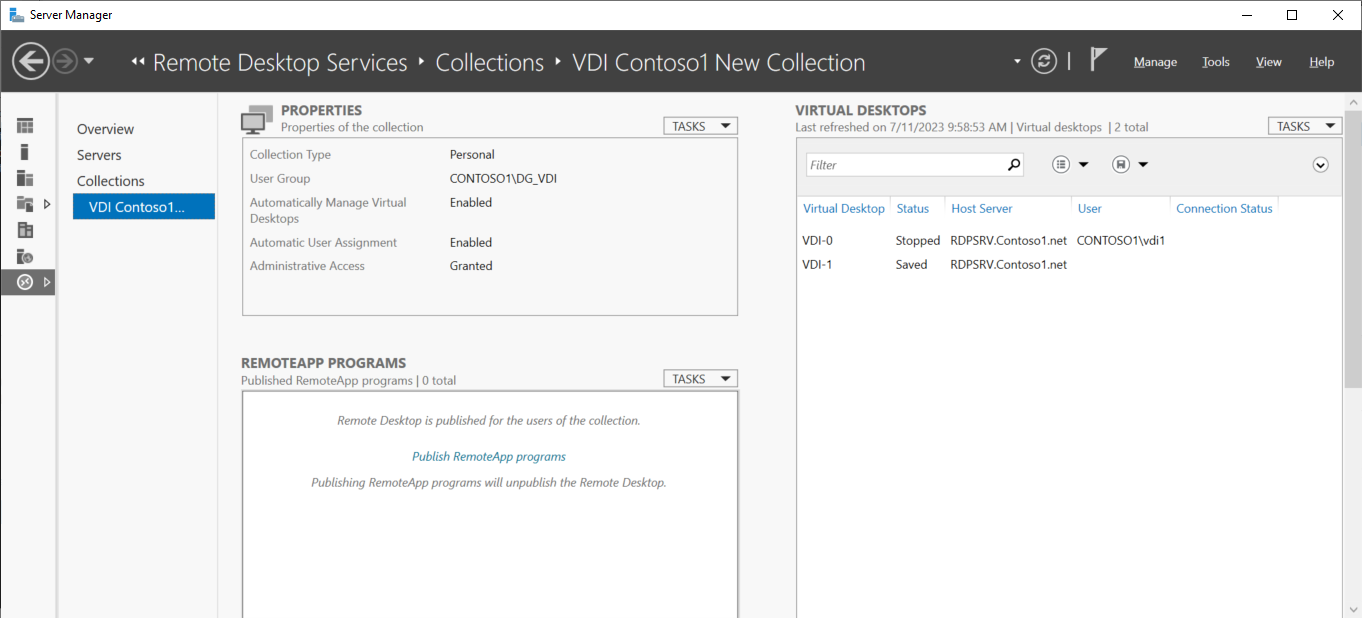Image resolution: width=1362 pixels, height=618 pixels.
Task: Click the magnifier icon in Filter box
Action: pos(1014,165)
